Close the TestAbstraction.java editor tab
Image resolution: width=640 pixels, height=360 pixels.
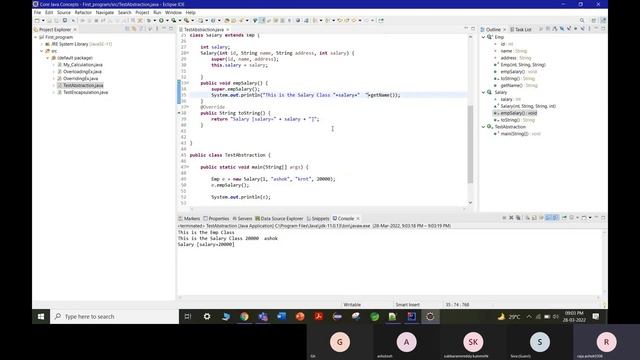228,29
